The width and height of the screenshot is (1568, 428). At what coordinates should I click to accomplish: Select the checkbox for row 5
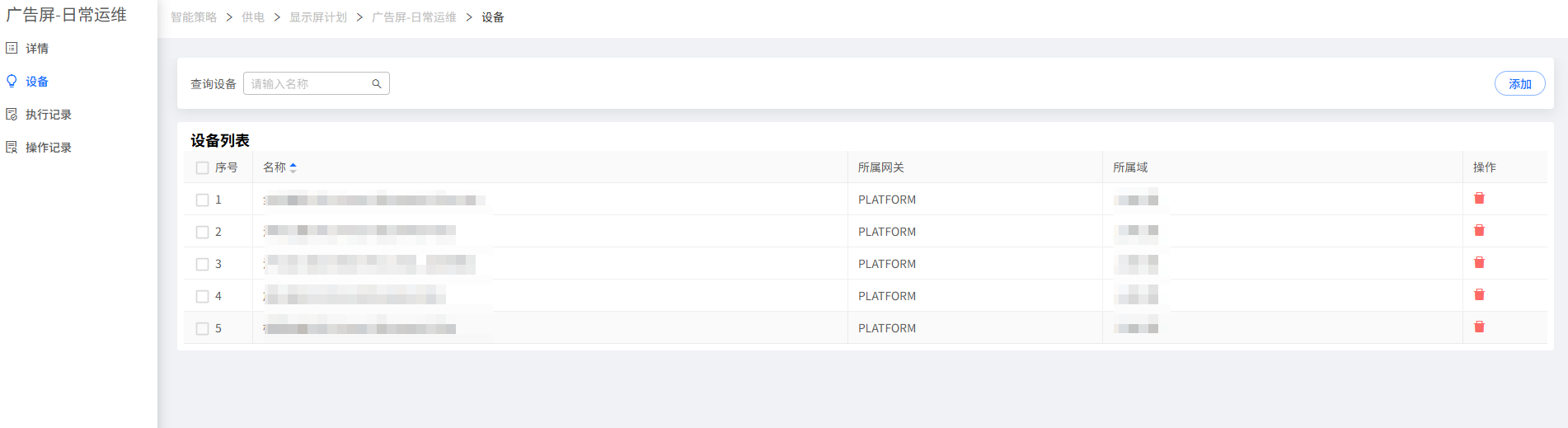coord(202,328)
